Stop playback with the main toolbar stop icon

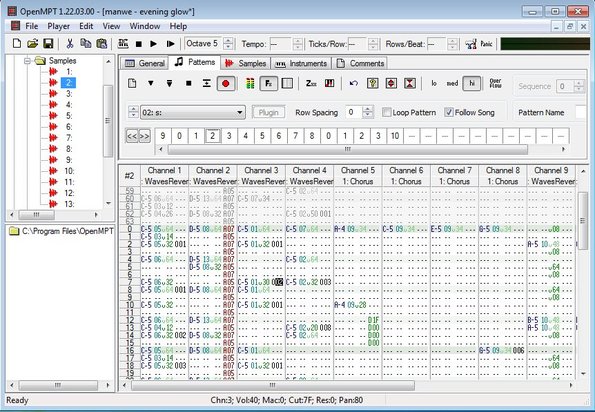pyautogui.click(x=139, y=44)
